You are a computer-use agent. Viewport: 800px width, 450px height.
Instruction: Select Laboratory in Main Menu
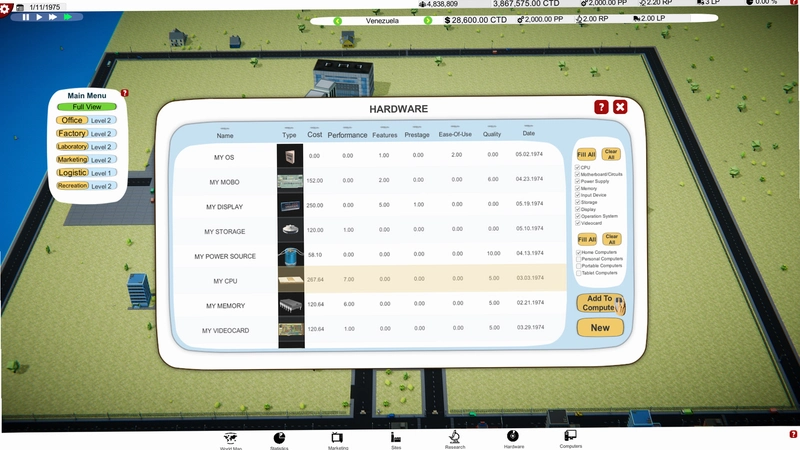pos(72,146)
